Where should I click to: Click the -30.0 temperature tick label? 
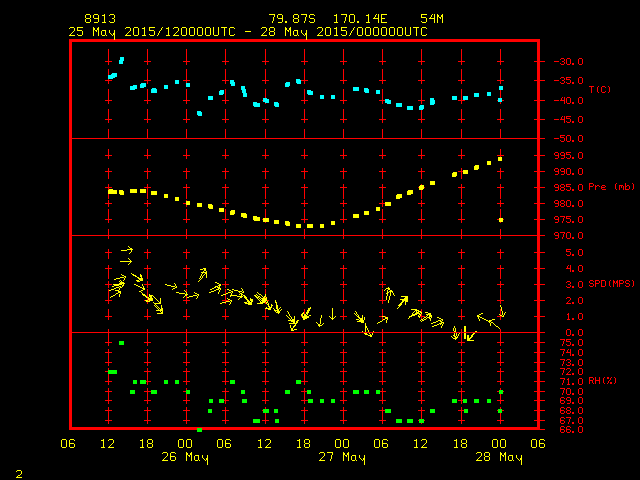[569, 62]
